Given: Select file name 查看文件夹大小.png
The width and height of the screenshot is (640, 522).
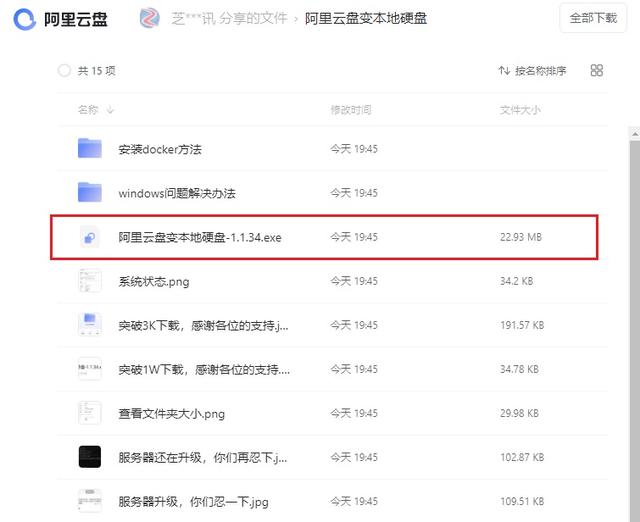Looking at the screenshot, I should [171, 414].
